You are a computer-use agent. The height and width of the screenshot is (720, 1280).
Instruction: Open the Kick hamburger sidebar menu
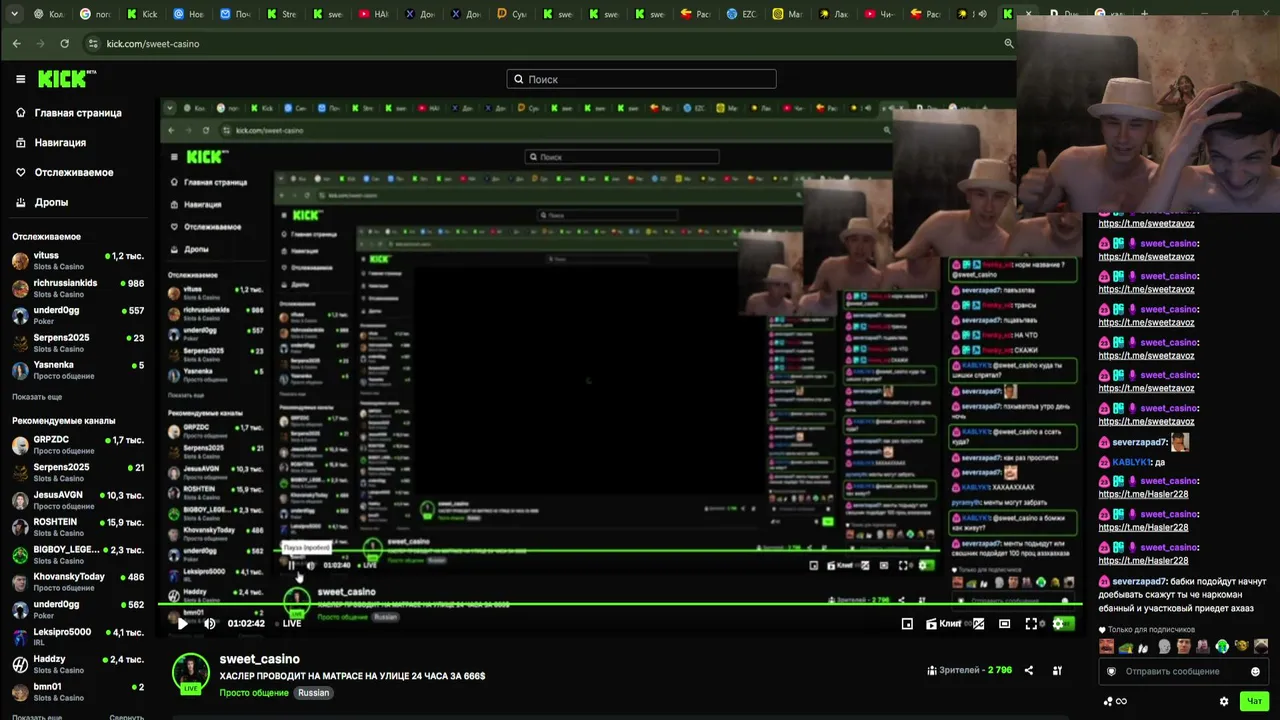(20, 79)
